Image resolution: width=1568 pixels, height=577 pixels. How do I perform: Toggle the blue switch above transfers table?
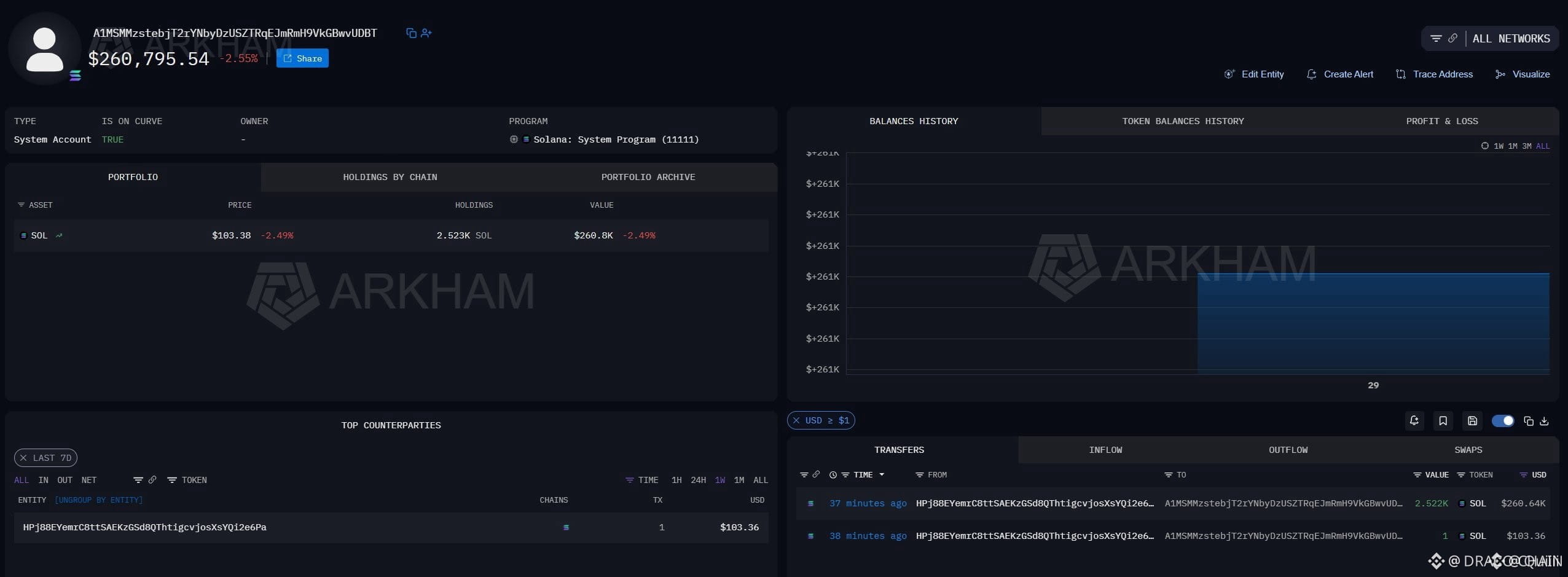coord(1503,421)
